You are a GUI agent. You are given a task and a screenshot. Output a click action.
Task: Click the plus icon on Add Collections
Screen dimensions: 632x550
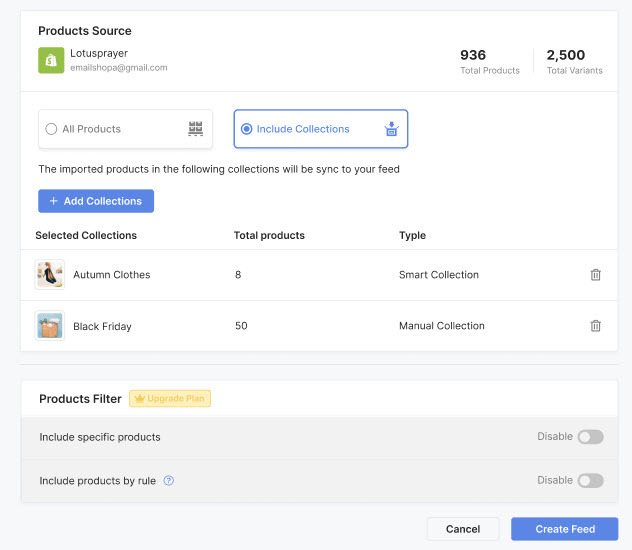point(53,201)
